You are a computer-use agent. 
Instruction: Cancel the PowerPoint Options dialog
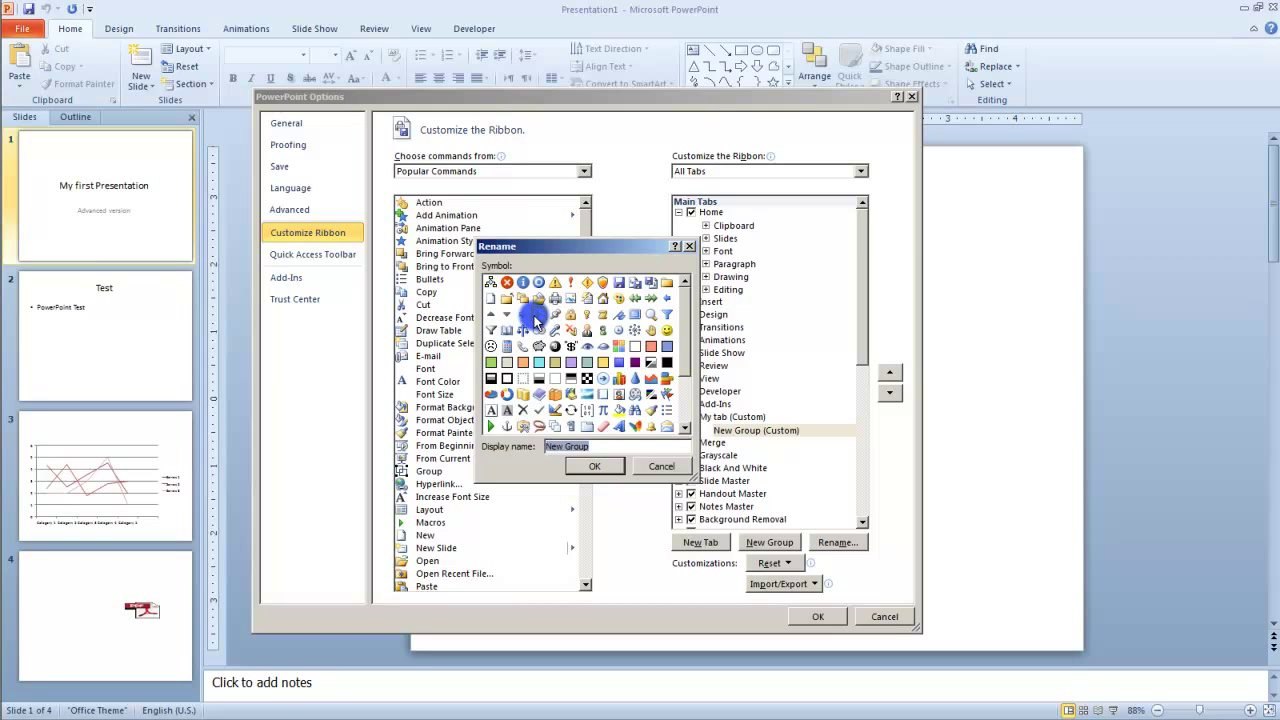tap(884, 617)
